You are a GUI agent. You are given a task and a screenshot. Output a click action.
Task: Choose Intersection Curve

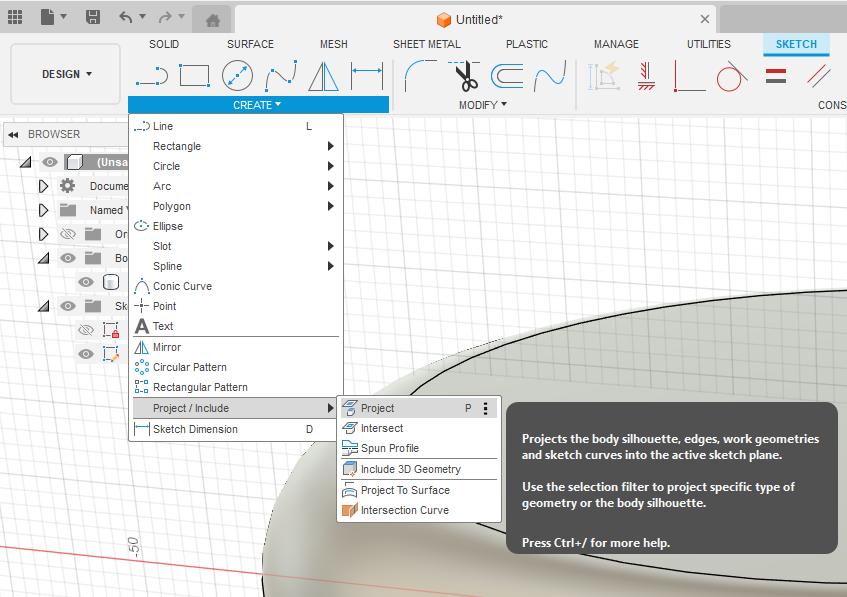(x=419, y=510)
